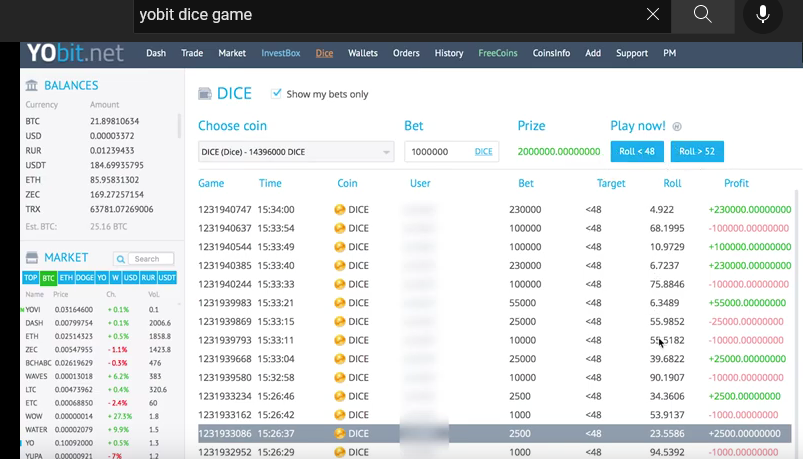Select the BTC market tab

[x=49, y=278]
